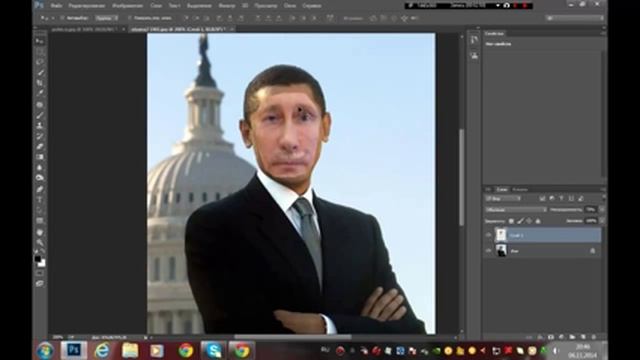
Task: Select the Rectangular Marquee tool
Action: click(x=40, y=51)
